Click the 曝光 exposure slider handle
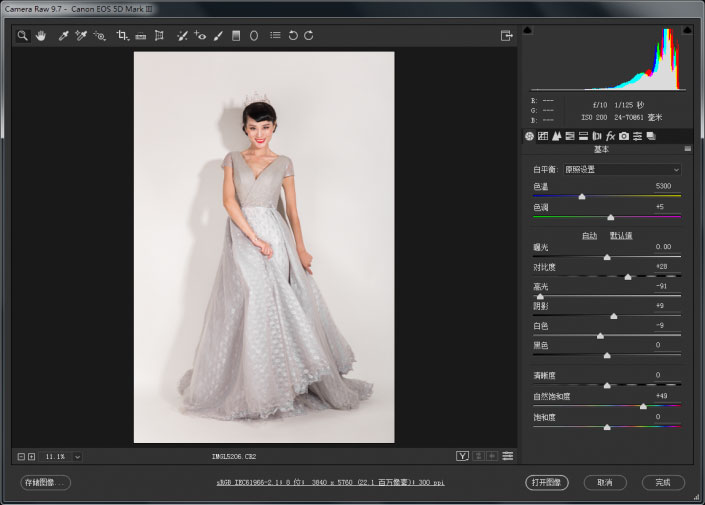705x505 pixels. [x=607, y=257]
